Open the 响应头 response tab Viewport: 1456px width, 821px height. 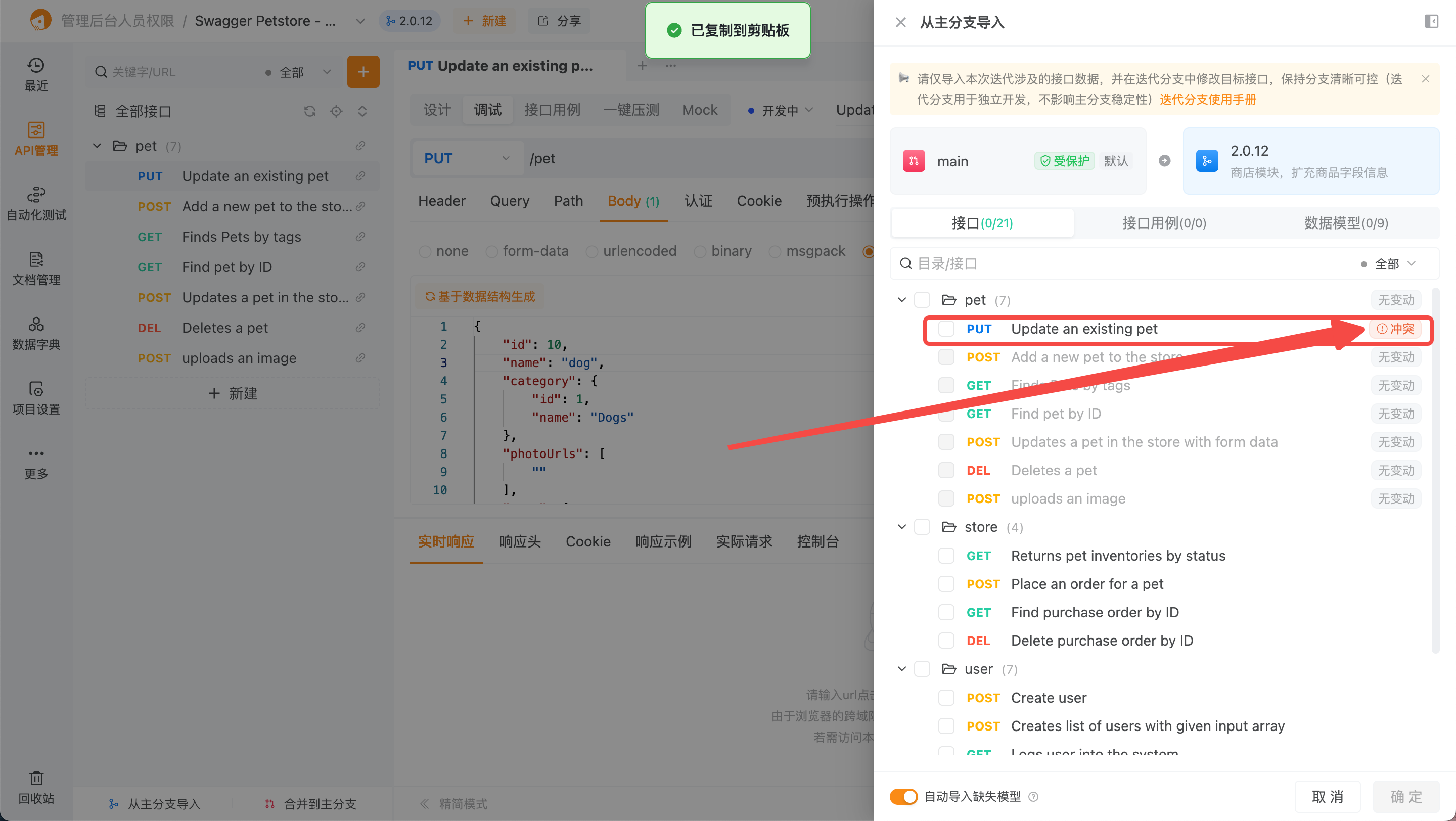[519, 542]
